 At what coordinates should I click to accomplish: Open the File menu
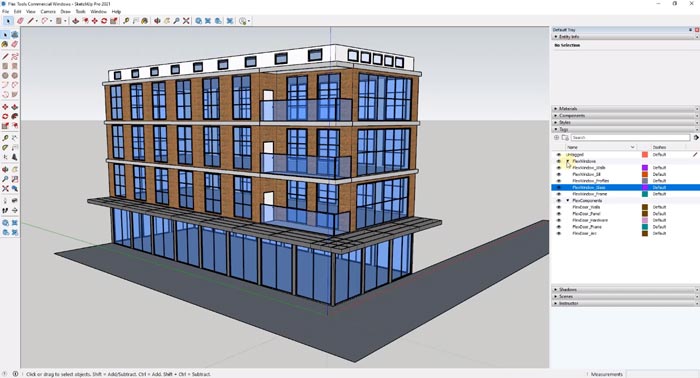click(x=5, y=12)
